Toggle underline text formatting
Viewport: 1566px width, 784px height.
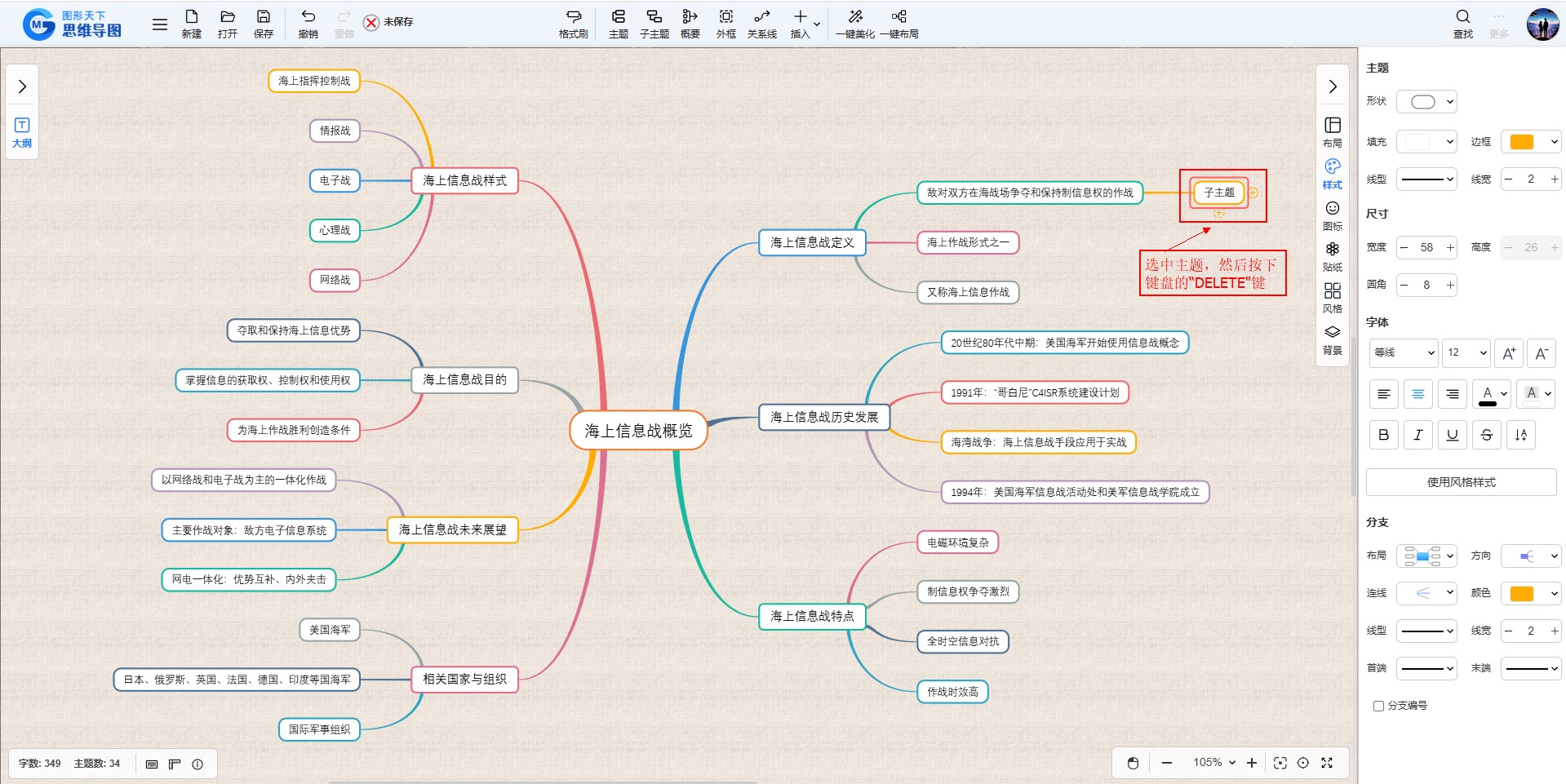(1452, 435)
